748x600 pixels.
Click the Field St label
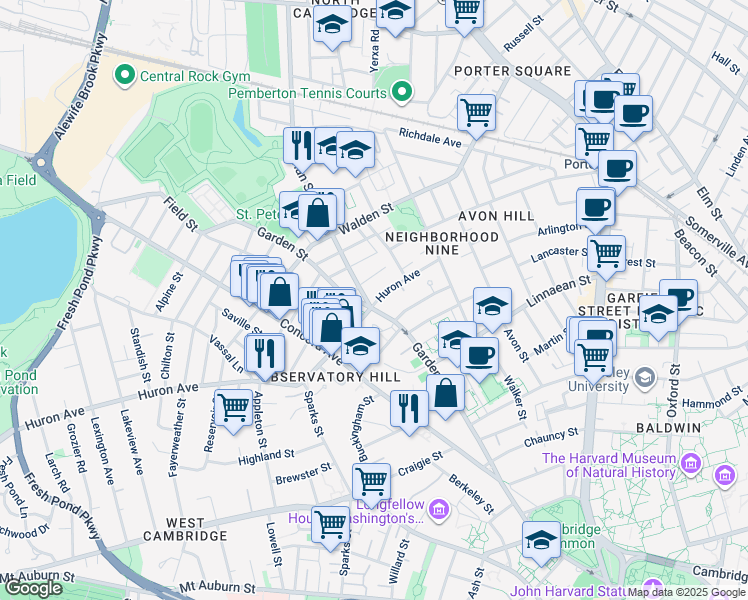tap(181, 215)
